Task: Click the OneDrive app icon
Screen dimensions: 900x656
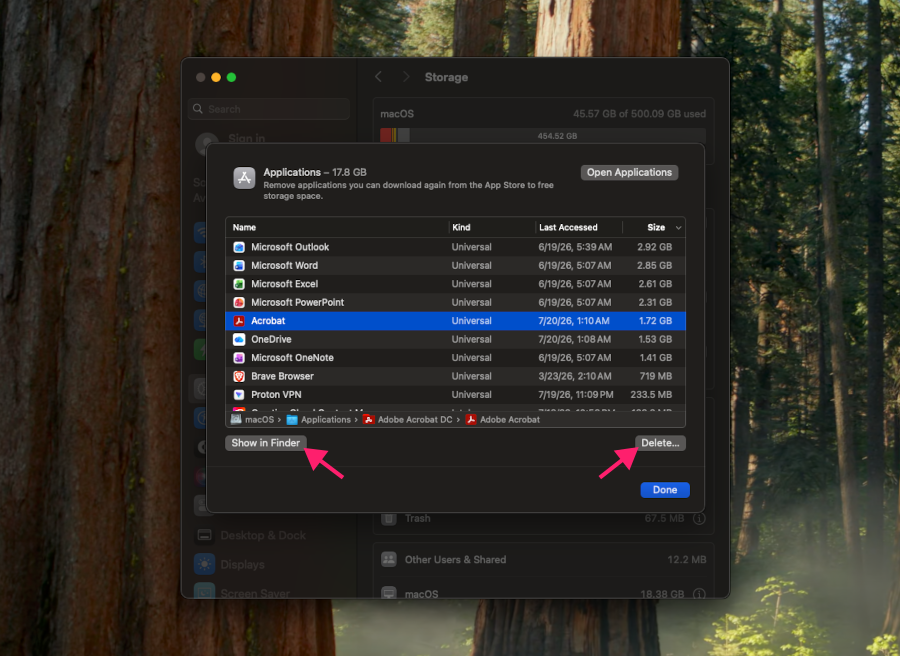Action: point(239,339)
